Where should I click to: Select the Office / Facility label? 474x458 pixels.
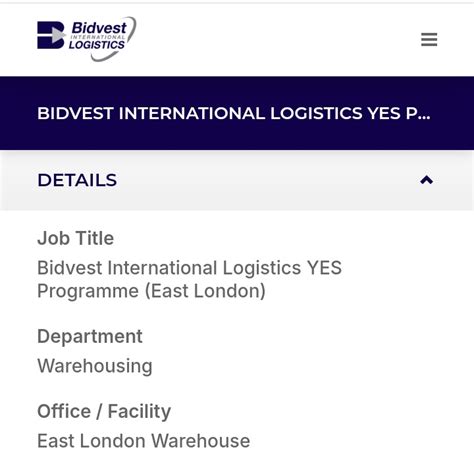tap(104, 411)
